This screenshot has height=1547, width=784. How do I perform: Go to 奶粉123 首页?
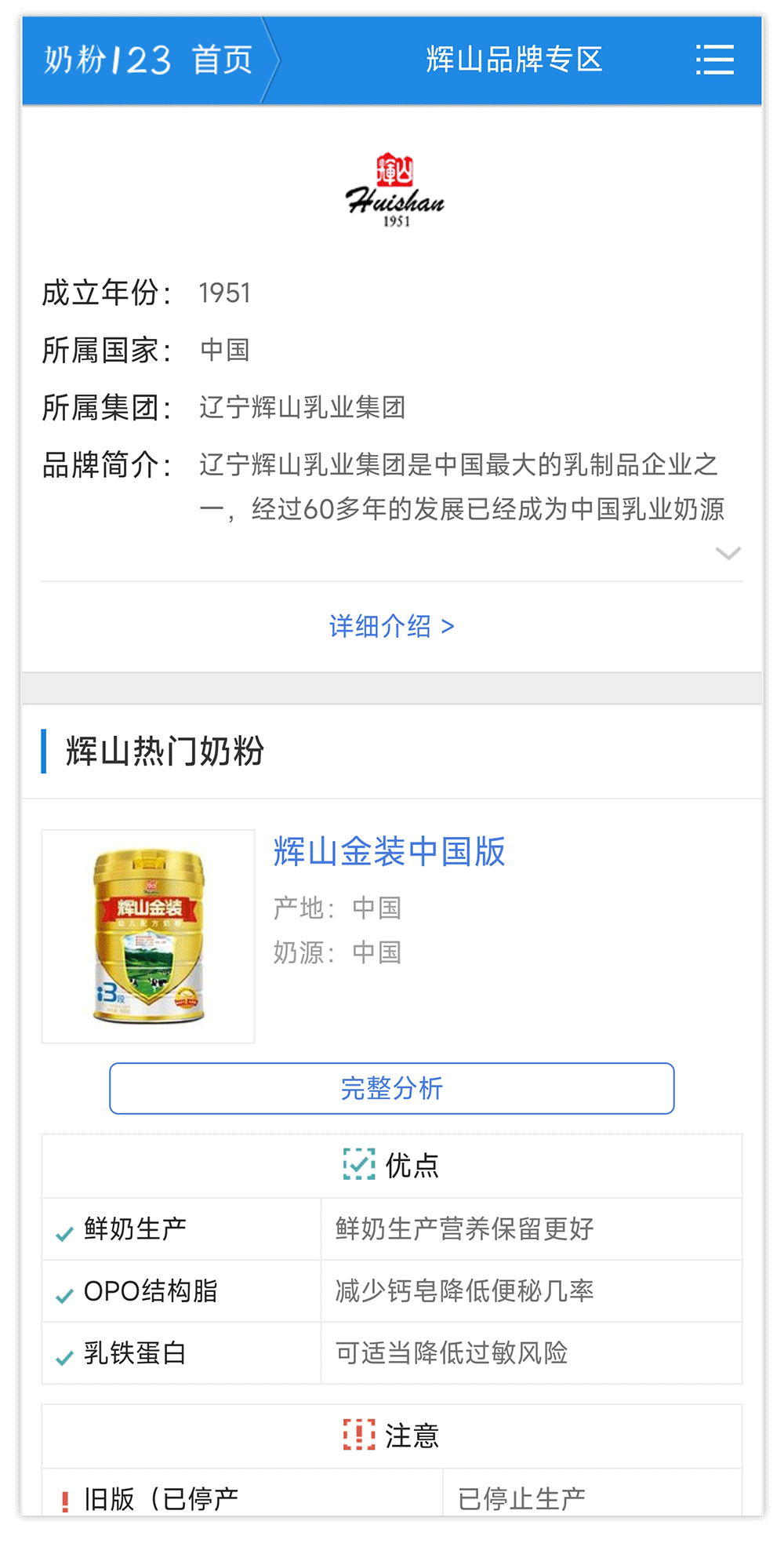pyautogui.click(x=148, y=60)
